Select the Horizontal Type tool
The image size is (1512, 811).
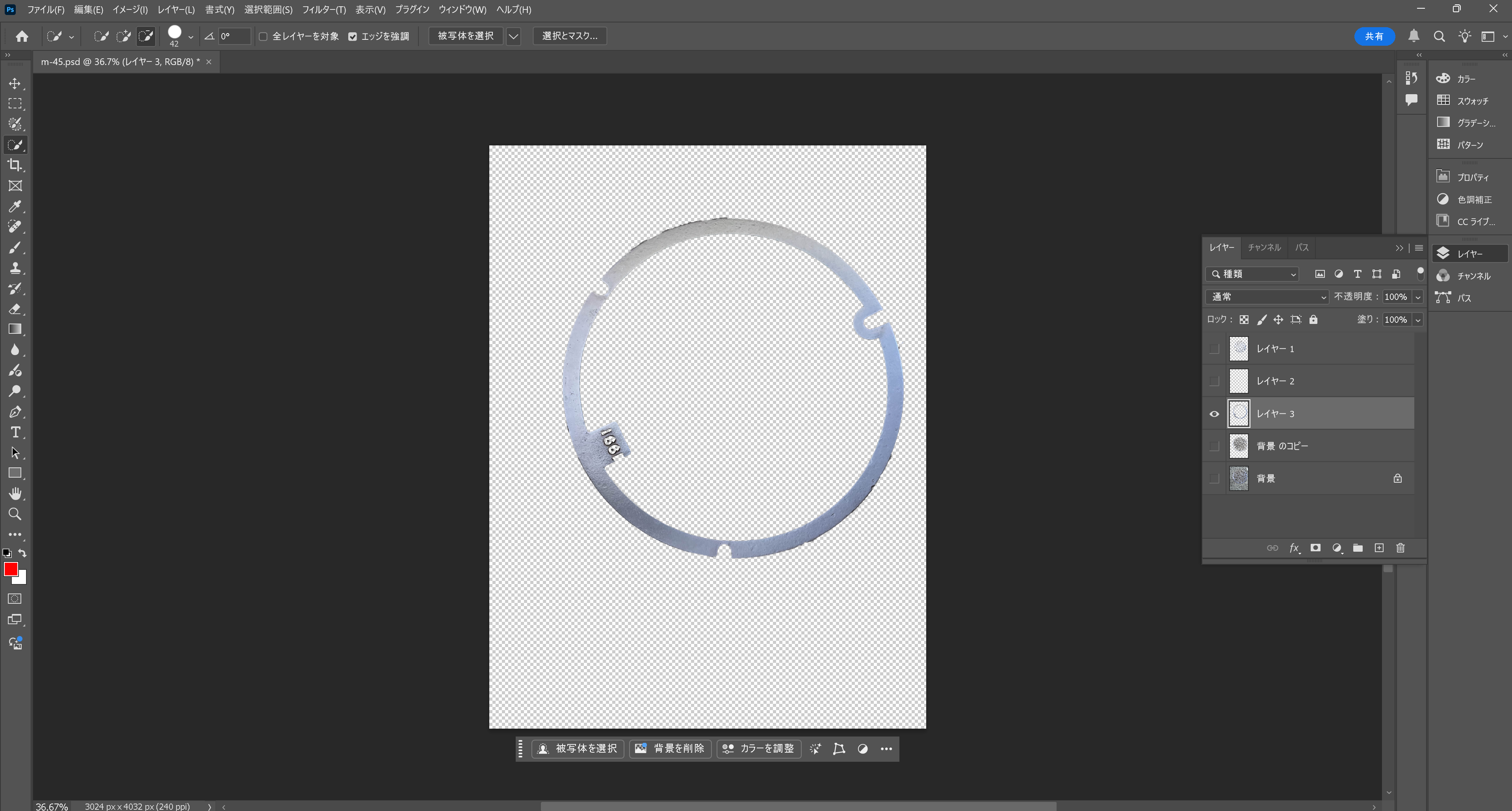(15, 432)
